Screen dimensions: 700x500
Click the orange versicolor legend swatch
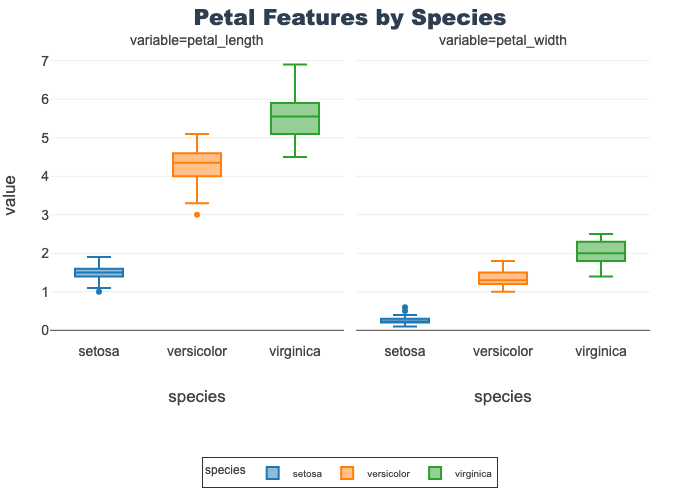point(348,473)
